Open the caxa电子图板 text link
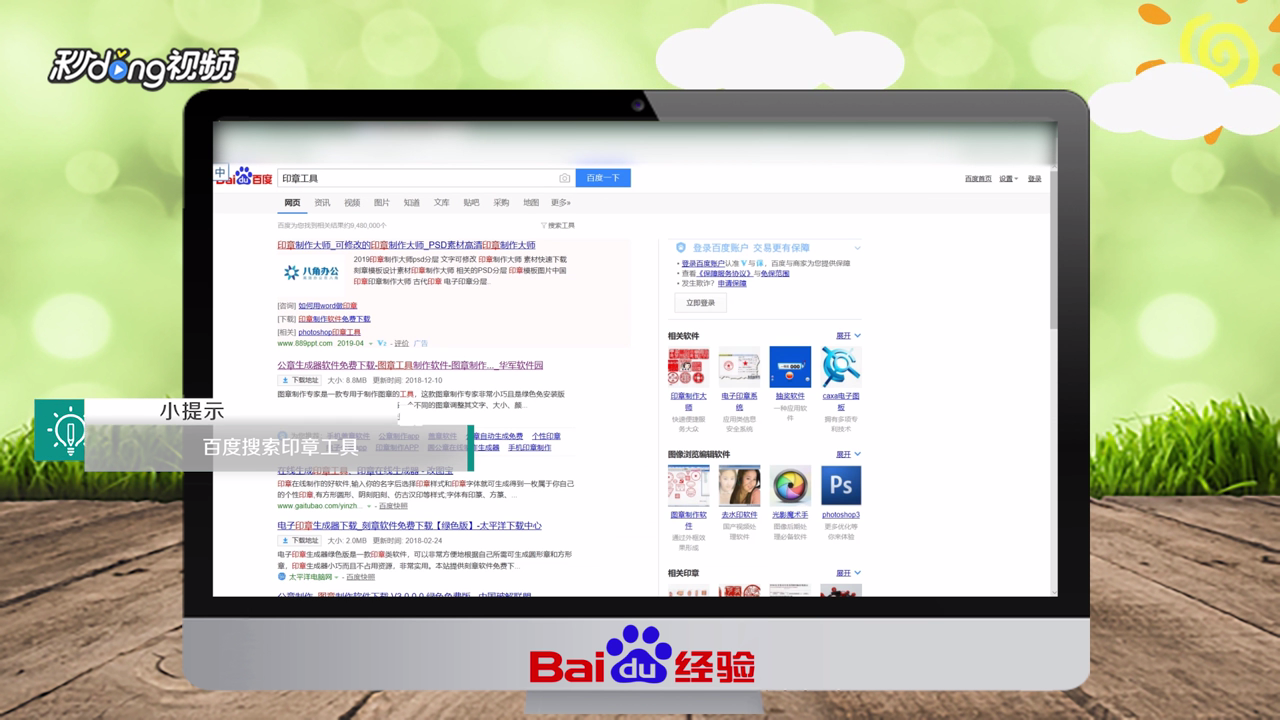Image resolution: width=1280 pixels, height=720 pixels. tap(841, 401)
